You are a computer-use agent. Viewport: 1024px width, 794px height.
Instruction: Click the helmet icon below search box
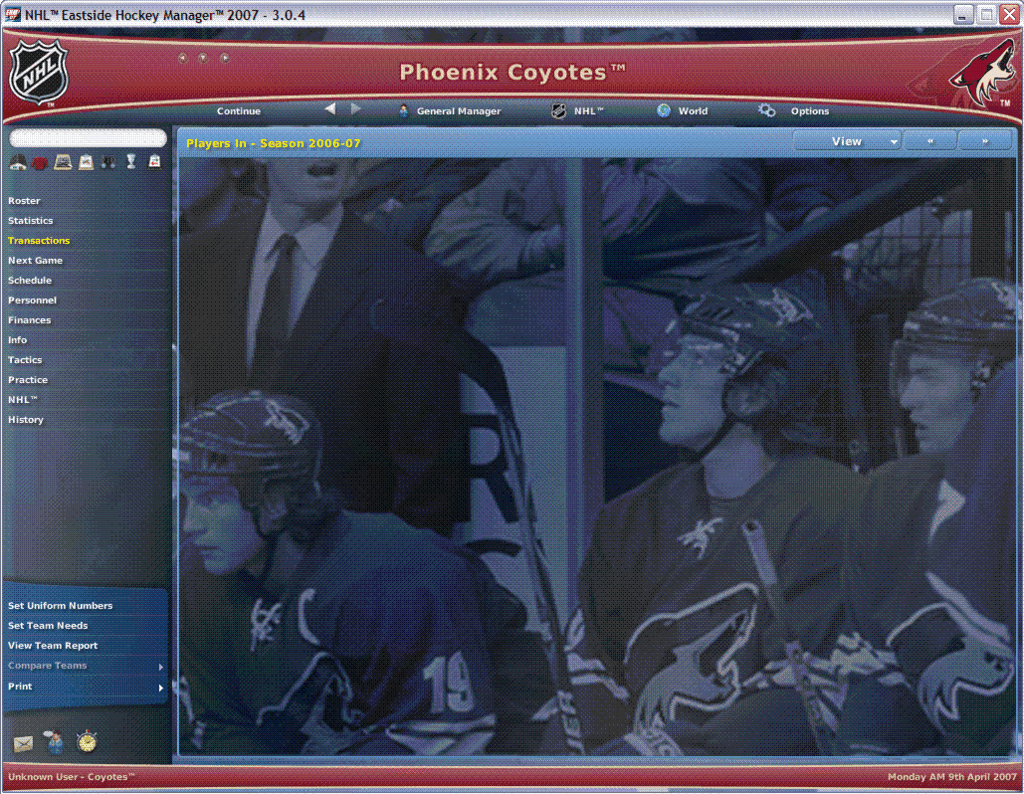pos(18,162)
